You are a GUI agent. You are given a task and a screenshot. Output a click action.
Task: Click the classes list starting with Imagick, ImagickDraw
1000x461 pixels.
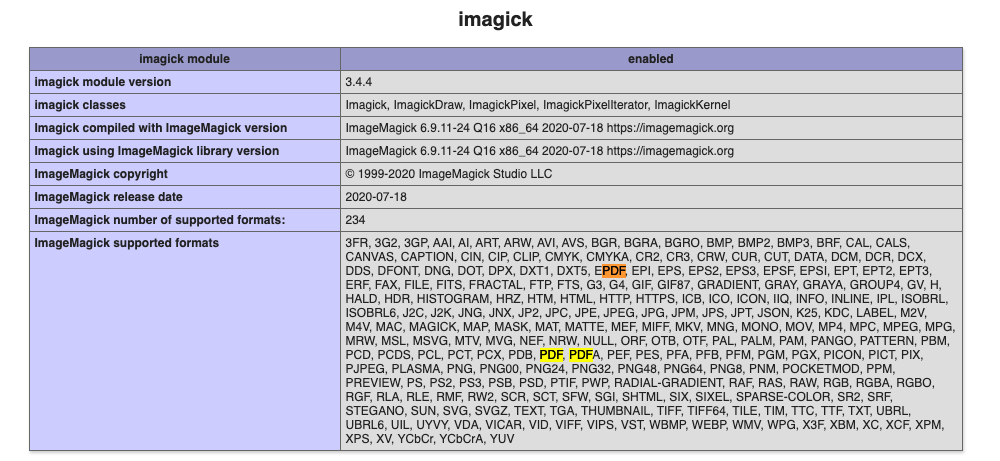point(538,105)
